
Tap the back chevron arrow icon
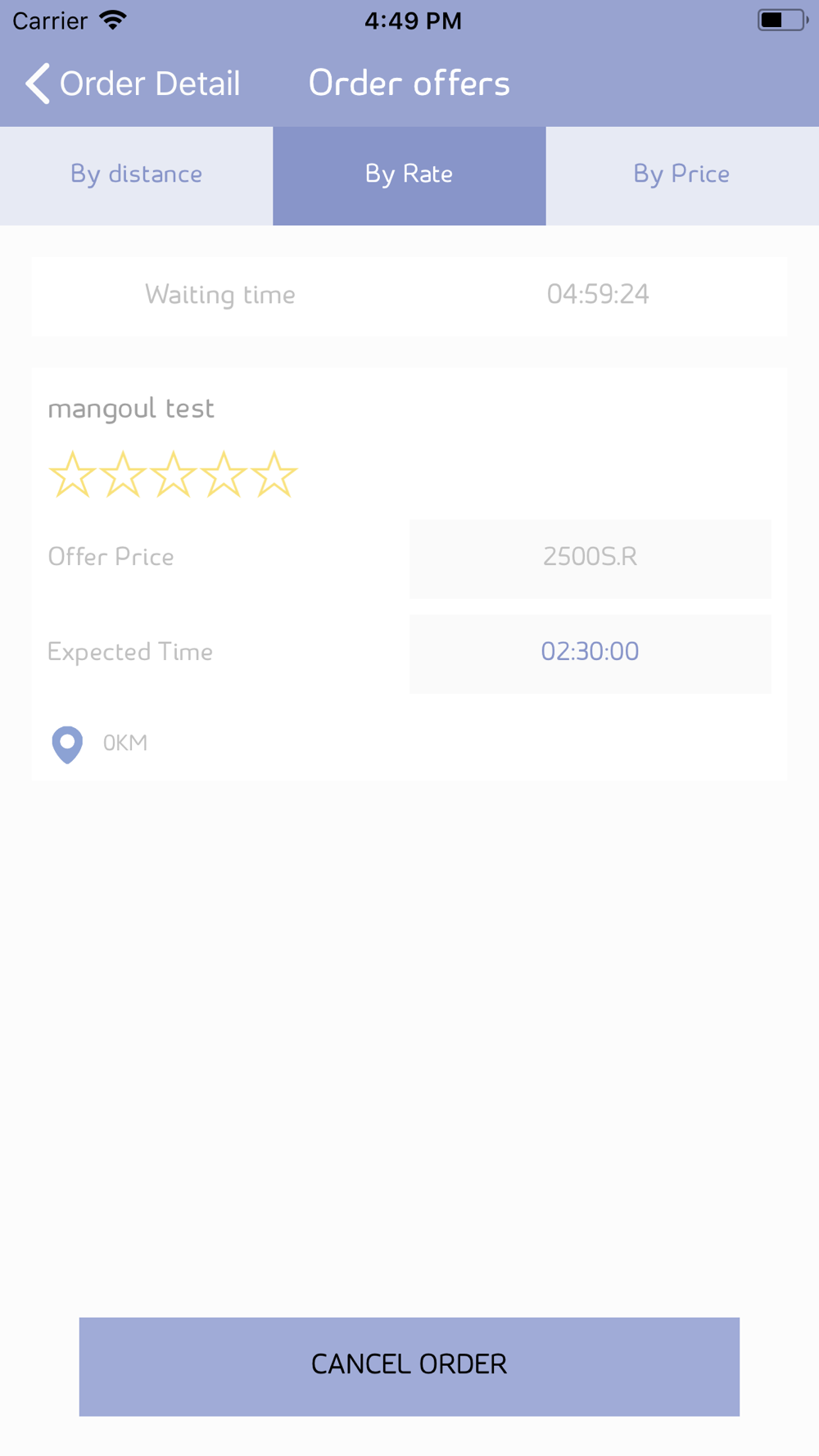(38, 84)
